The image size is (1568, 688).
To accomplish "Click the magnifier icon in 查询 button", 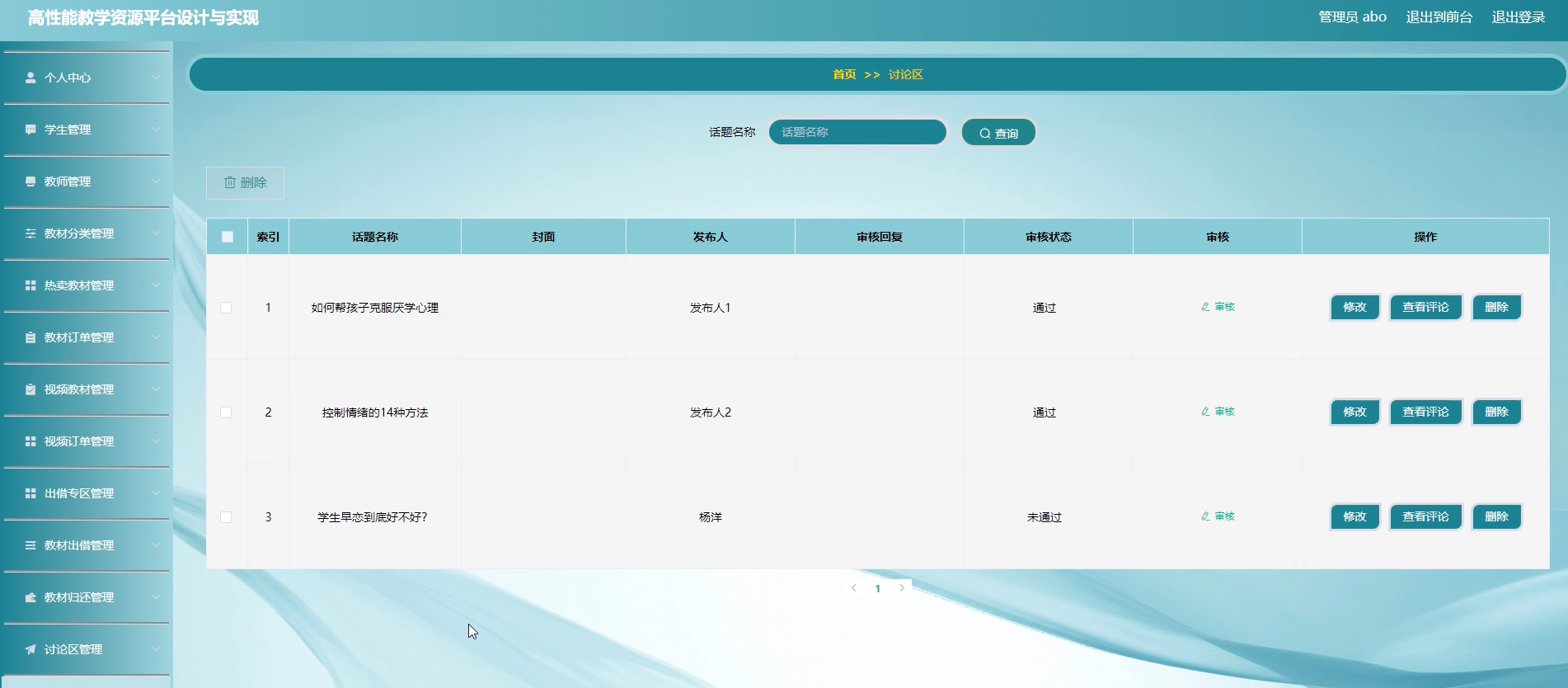I will [984, 134].
